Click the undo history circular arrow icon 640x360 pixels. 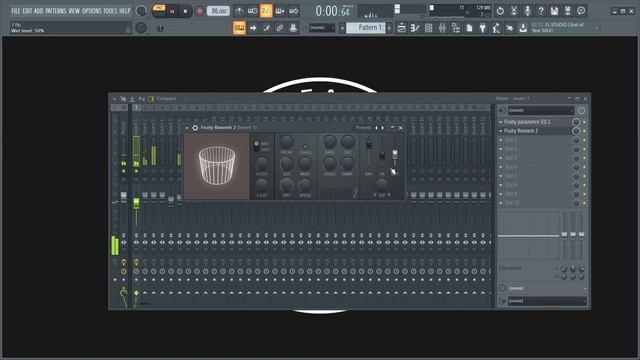(x=500, y=11)
